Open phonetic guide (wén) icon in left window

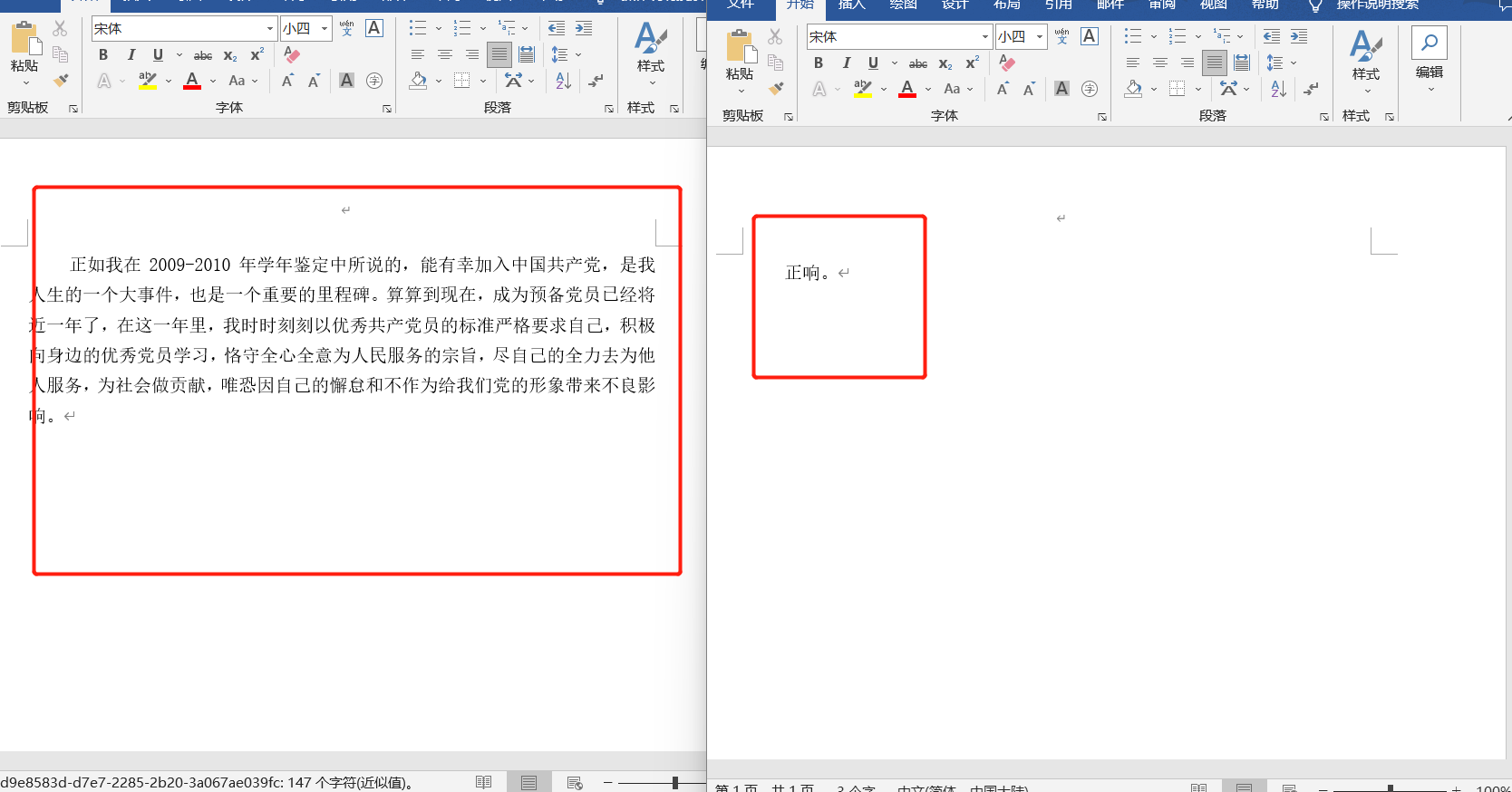pos(346,29)
